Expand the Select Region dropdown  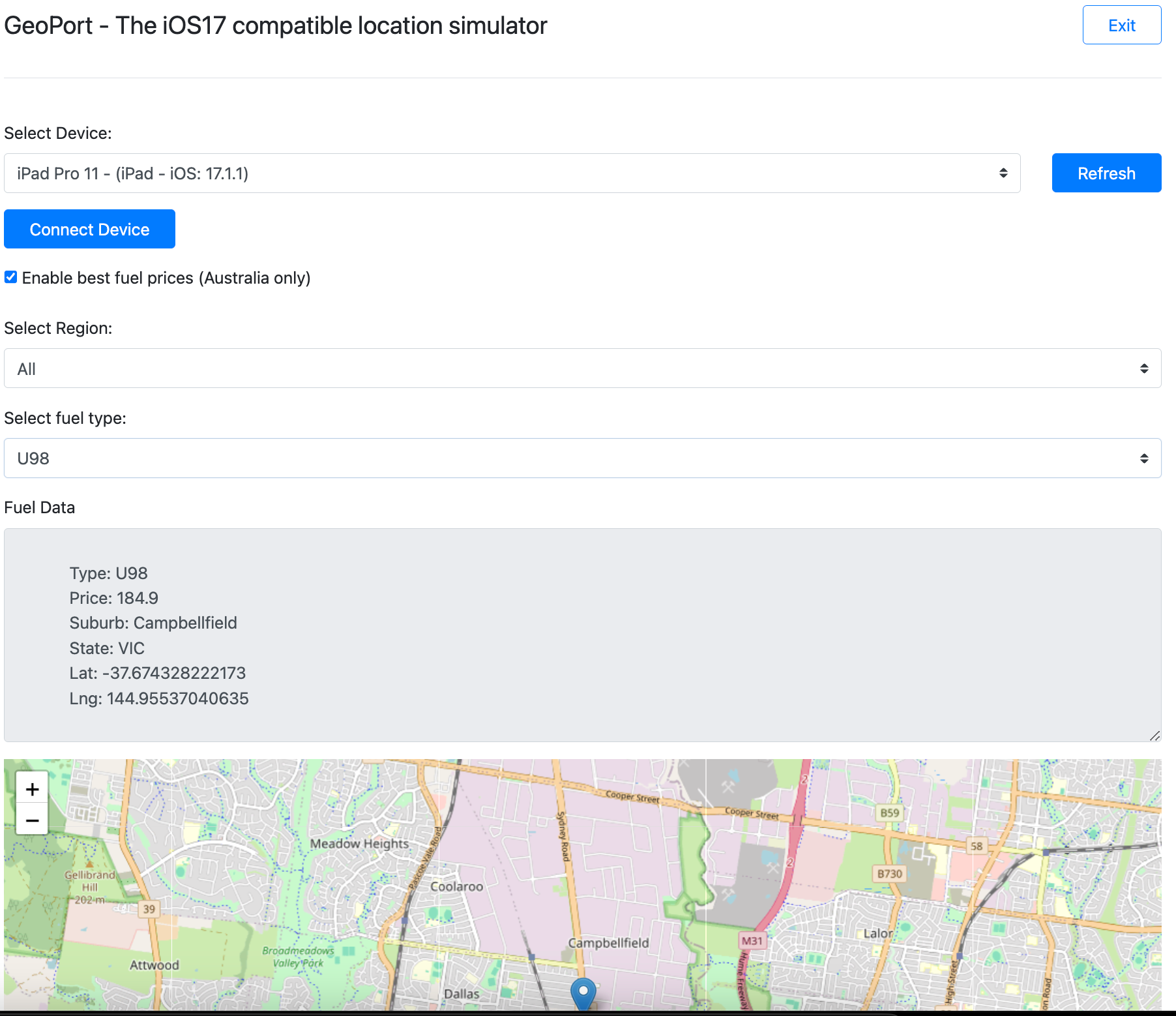tap(582, 368)
